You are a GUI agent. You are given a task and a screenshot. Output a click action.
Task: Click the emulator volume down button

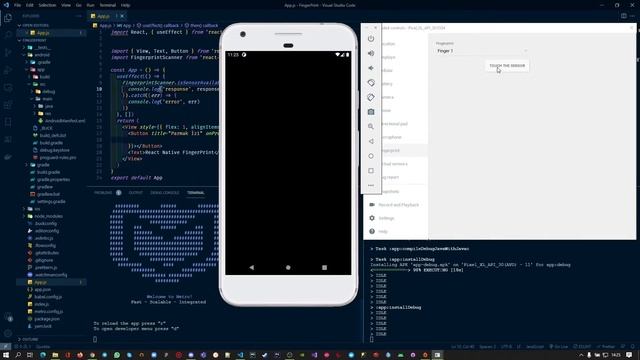click(371, 68)
